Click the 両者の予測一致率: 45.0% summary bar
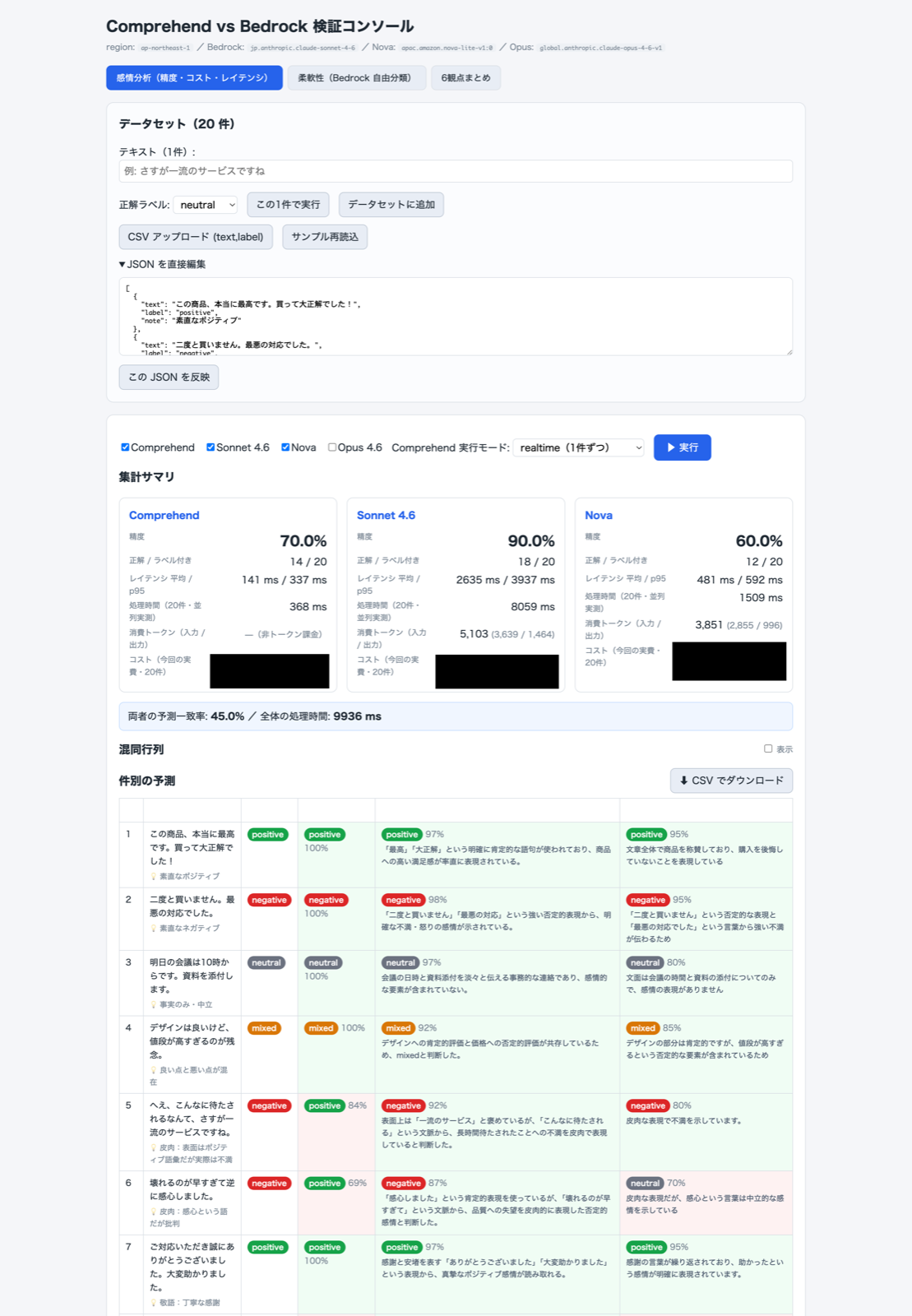This screenshot has height=1316, width=912. pos(456,716)
